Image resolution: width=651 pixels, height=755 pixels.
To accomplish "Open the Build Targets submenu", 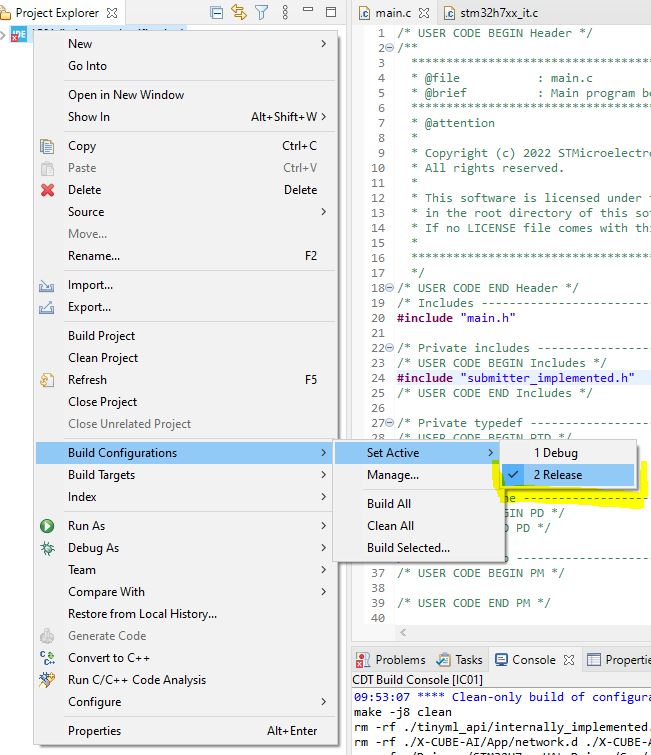I will click(x=185, y=475).
